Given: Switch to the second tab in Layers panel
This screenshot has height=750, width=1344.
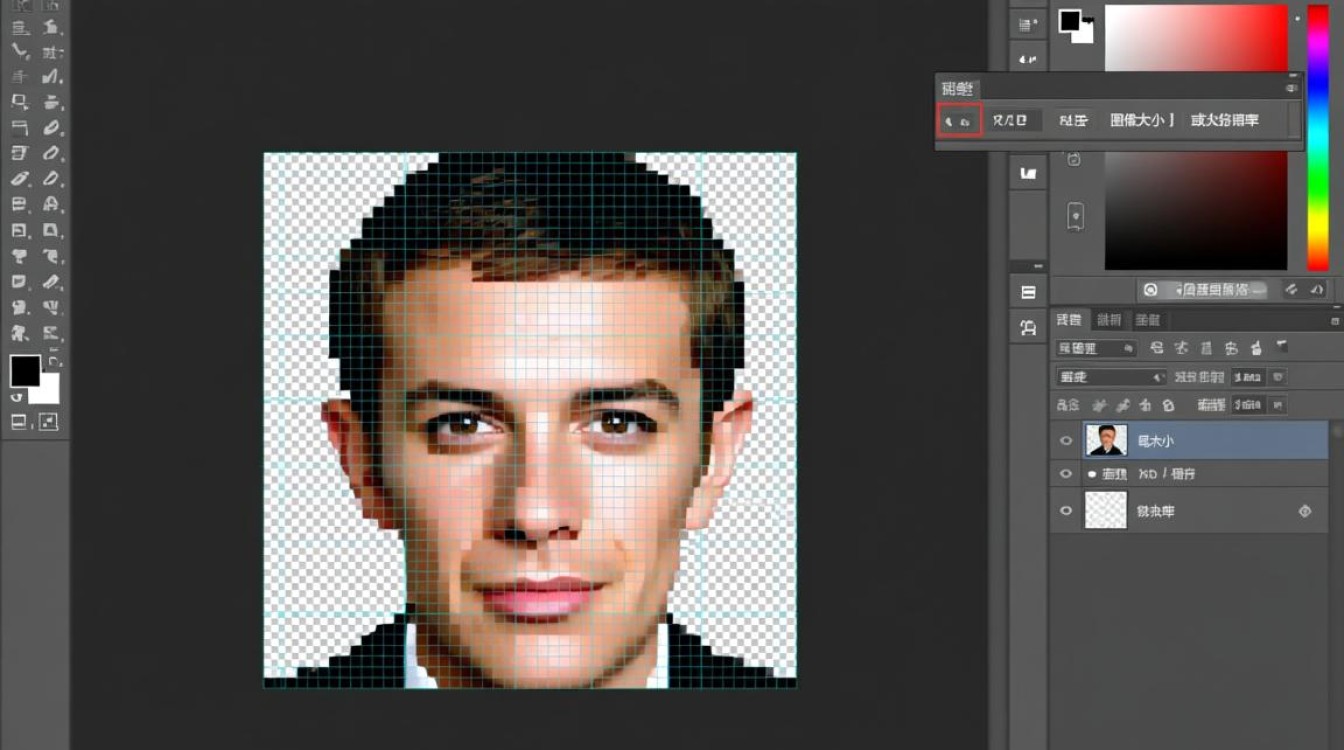Looking at the screenshot, I should pos(1108,320).
